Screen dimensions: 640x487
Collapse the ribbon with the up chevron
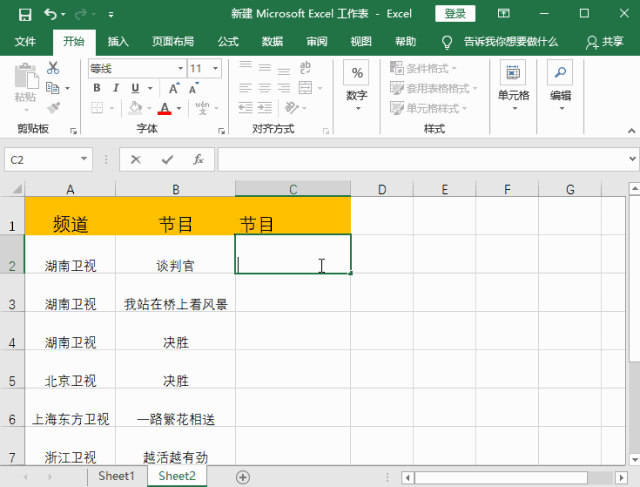pyautogui.click(x=631, y=131)
